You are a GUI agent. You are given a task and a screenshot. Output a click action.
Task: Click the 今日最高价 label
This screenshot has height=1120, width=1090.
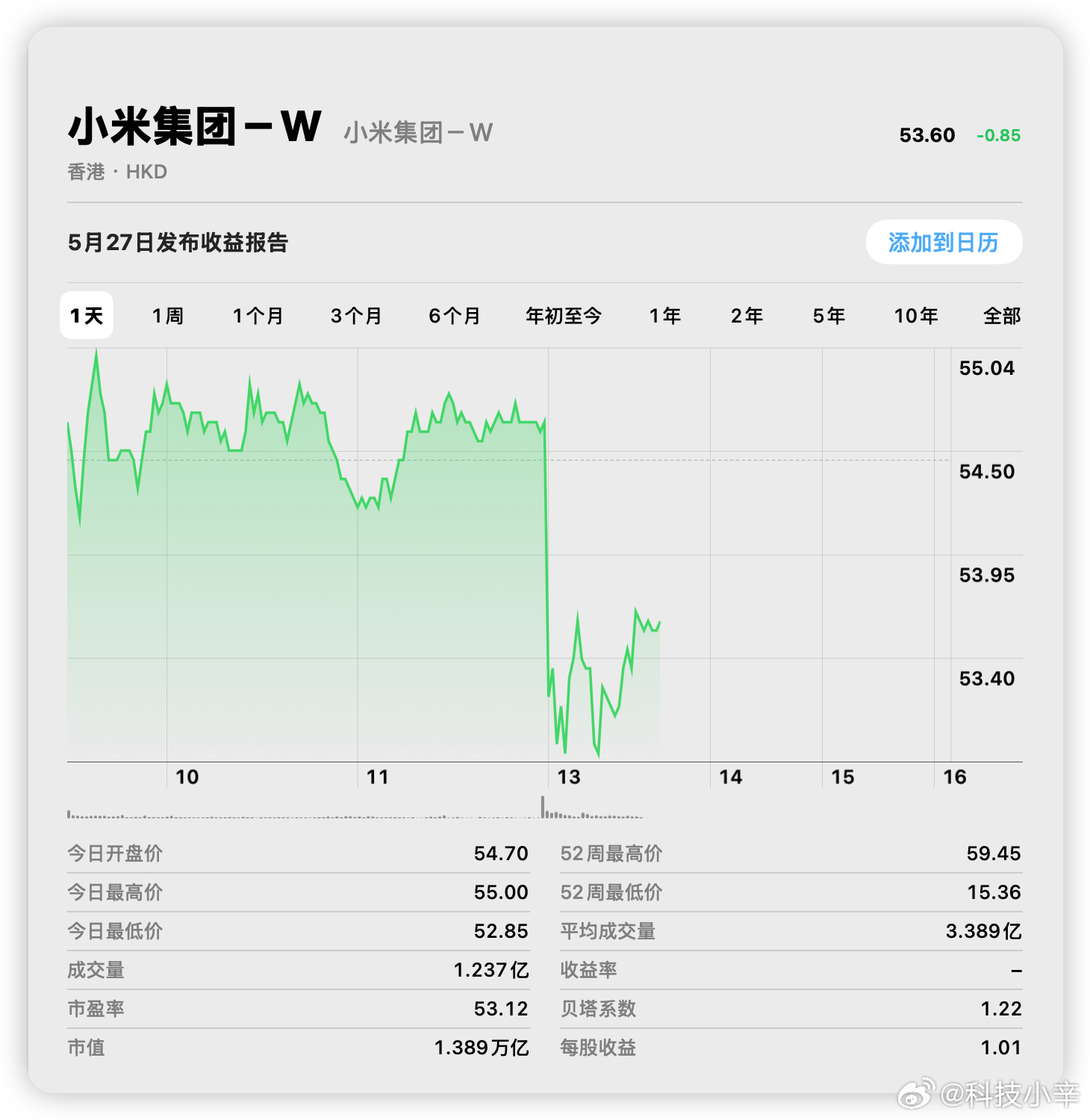115,892
